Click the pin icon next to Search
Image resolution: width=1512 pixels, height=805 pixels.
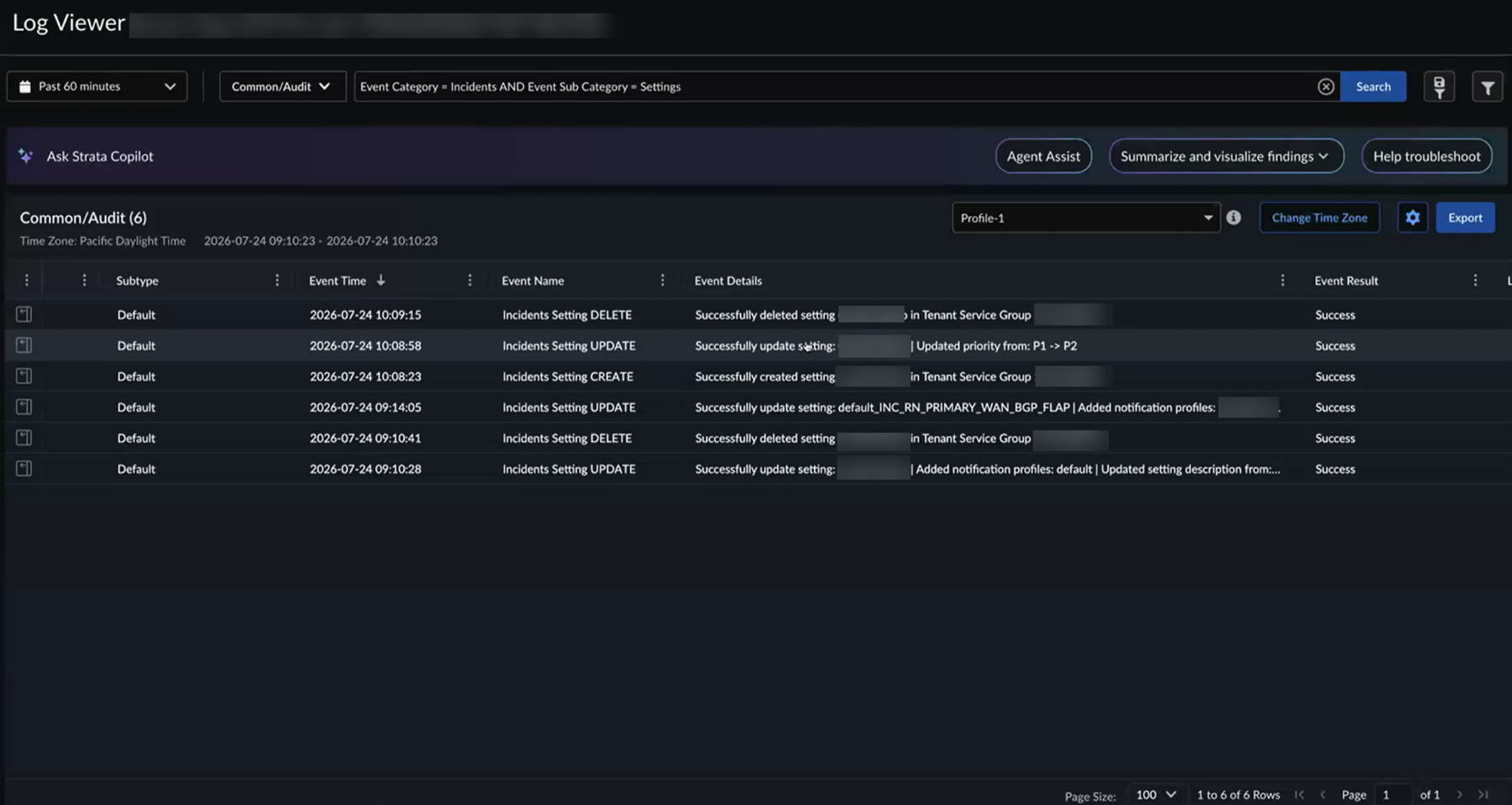(x=1439, y=87)
